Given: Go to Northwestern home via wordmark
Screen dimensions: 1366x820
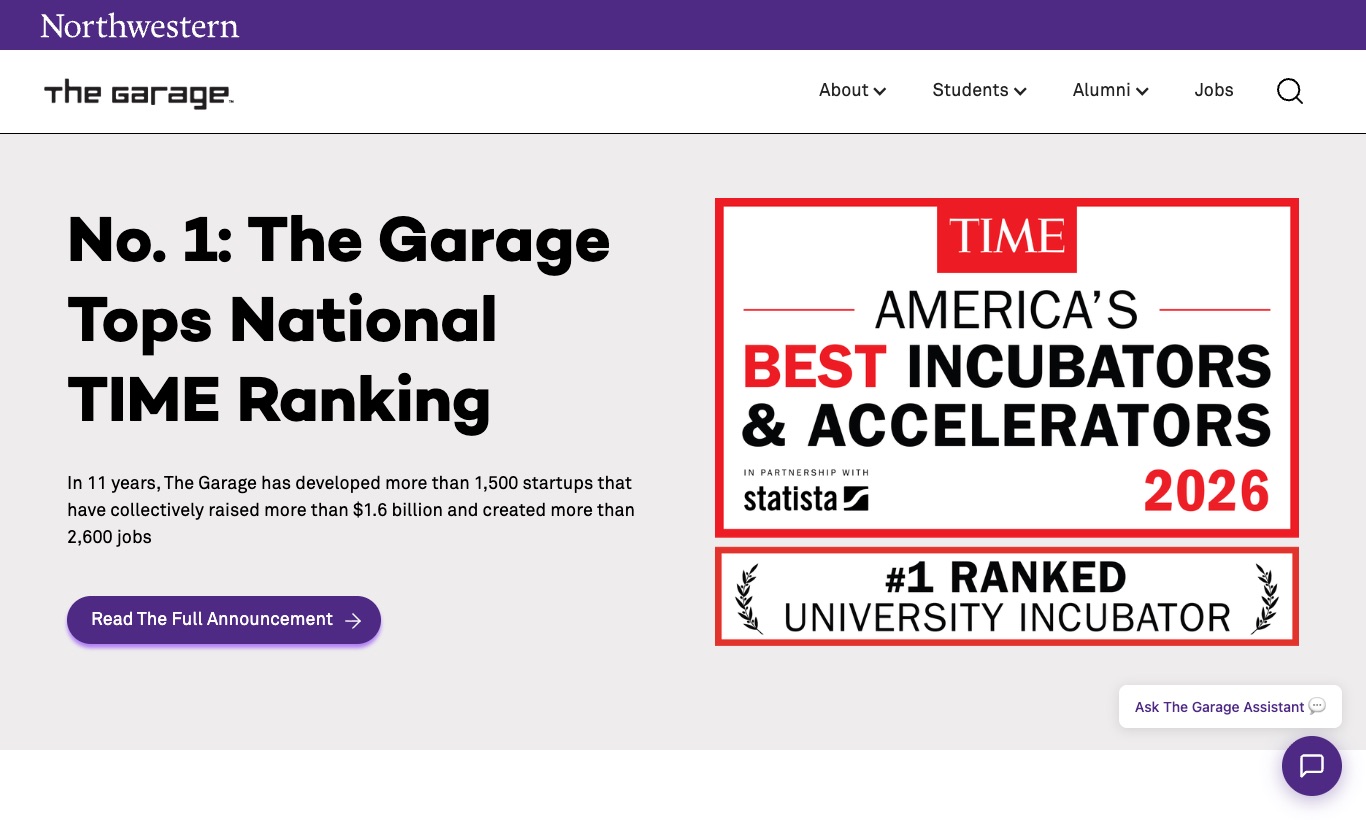Looking at the screenshot, I should [x=140, y=25].
